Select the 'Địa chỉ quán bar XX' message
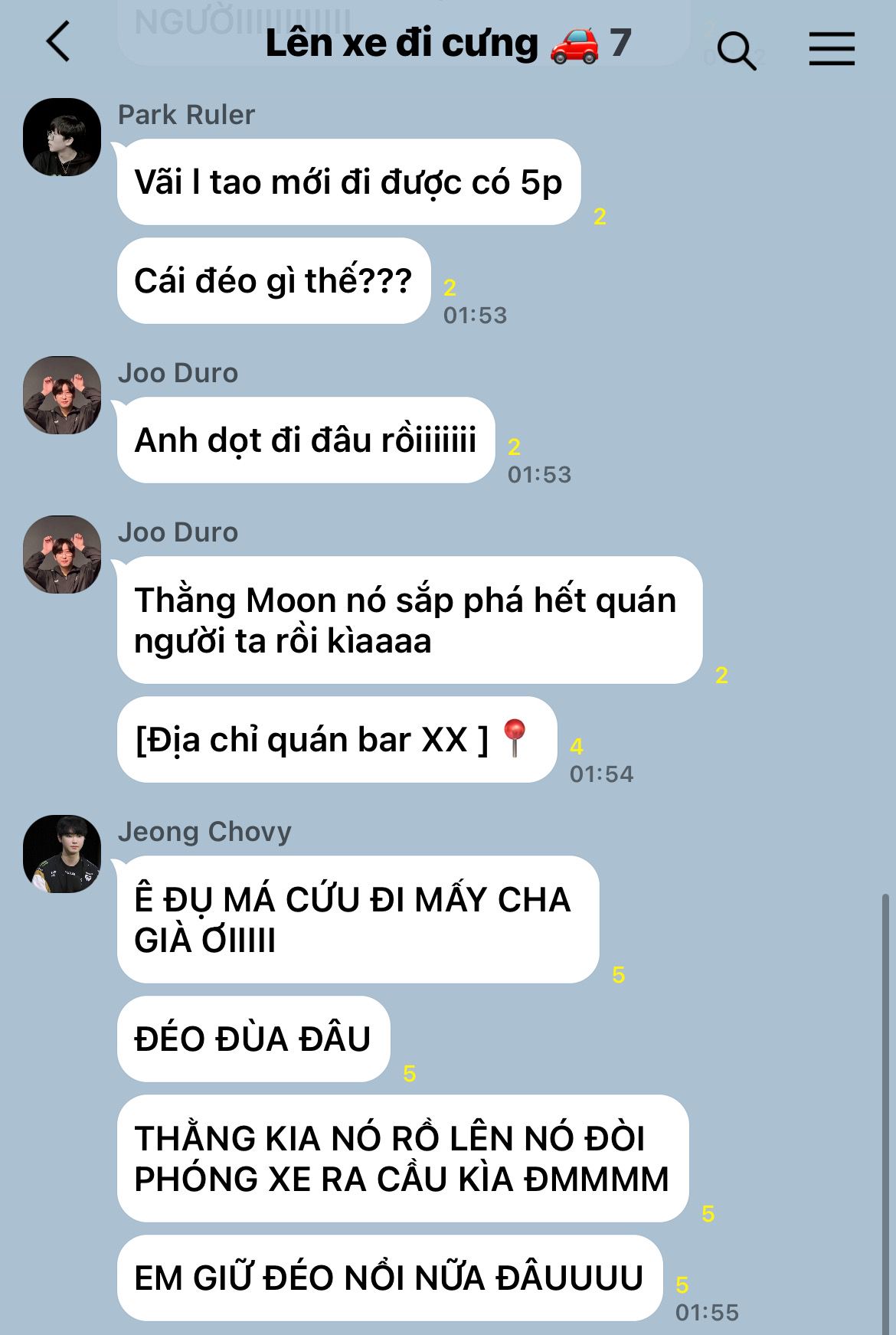The height and width of the screenshot is (1335, 896). point(337,740)
